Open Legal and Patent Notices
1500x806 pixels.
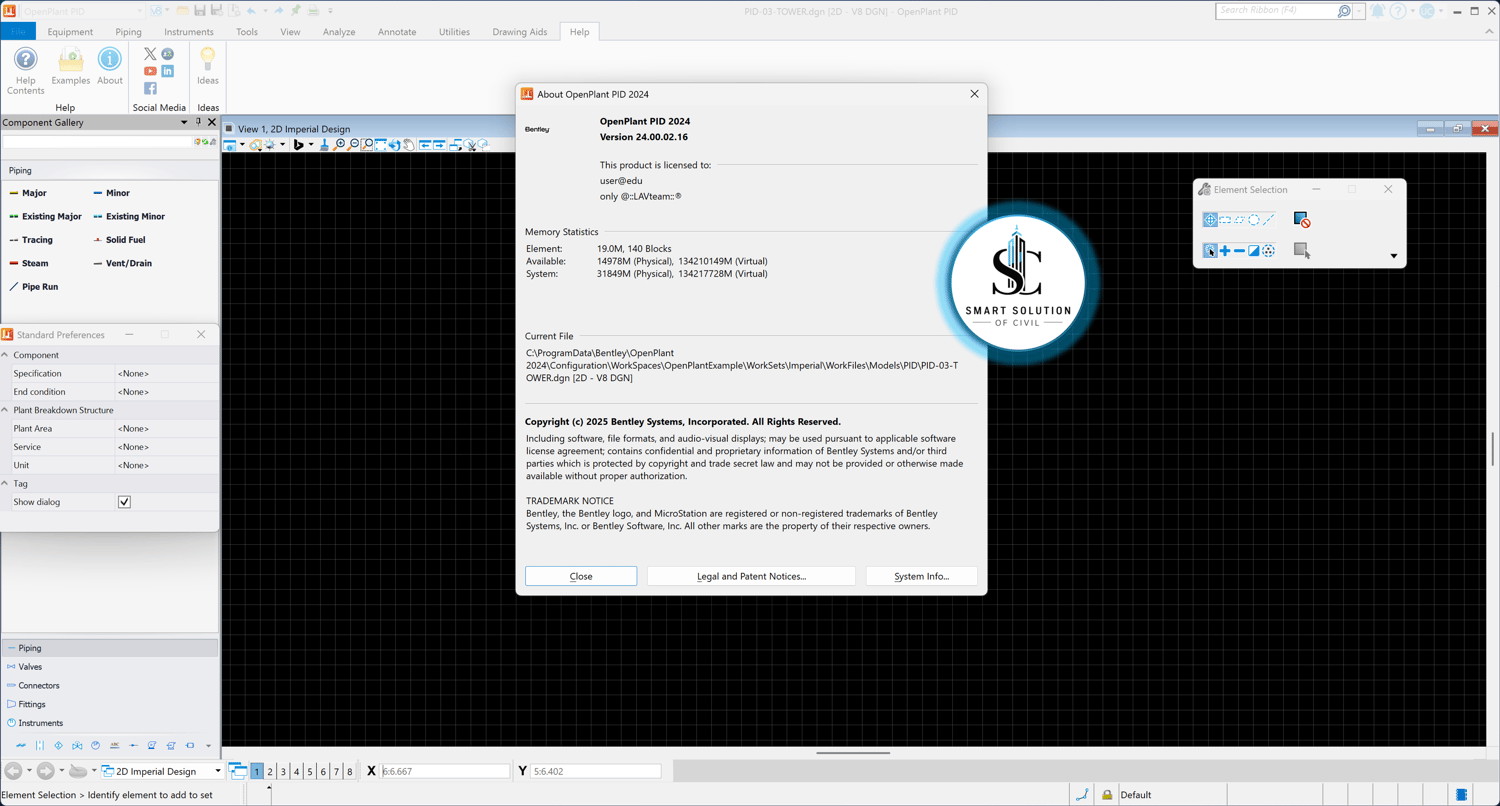(751, 576)
